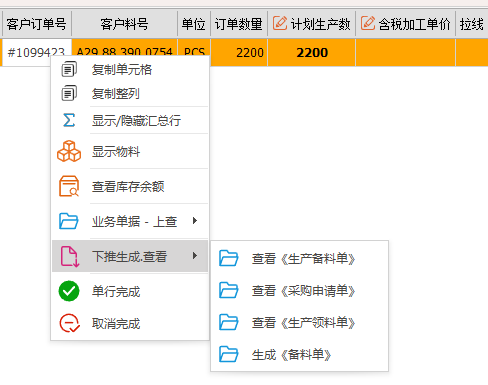The width and height of the screenshot is (488, 385).
Task: Click the edit pencil icon in 含税加工单价 header
Action: point(368,23)
